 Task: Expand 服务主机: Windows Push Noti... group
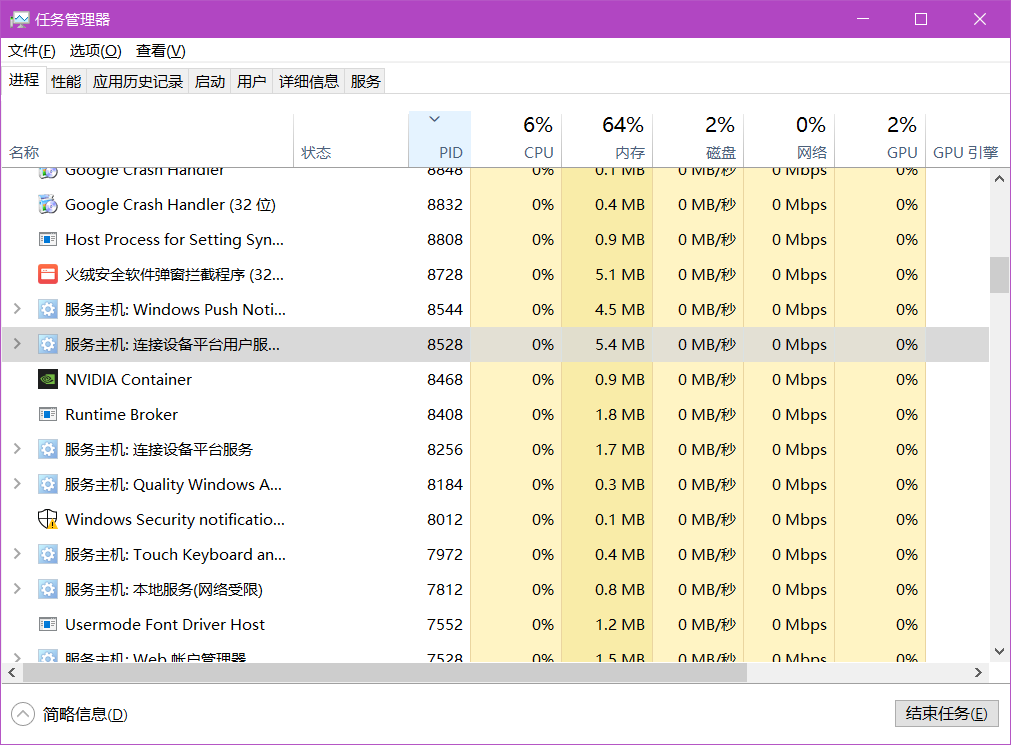pos(17,309)
